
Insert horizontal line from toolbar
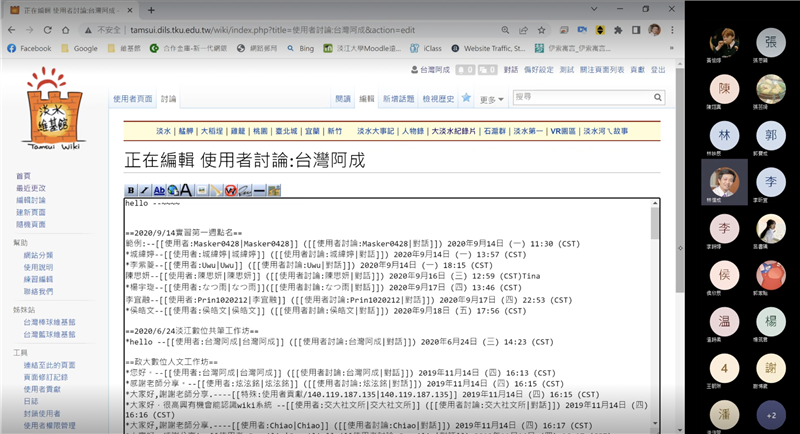(260, 190)
